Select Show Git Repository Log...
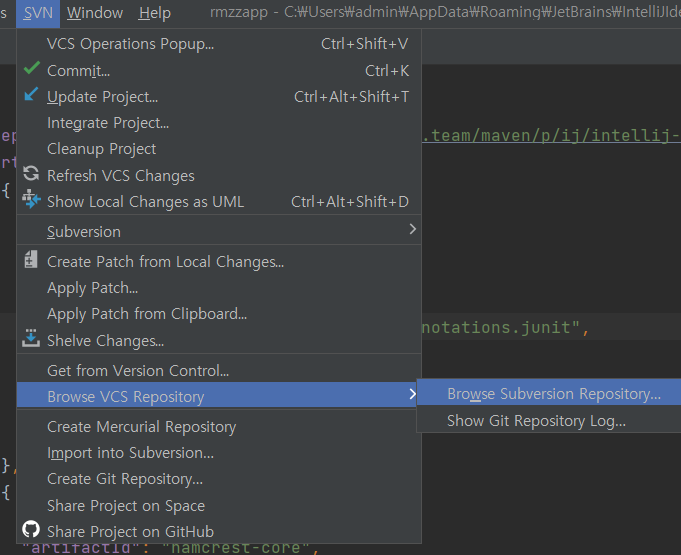The height and width of the screenshot is (555, 681). click(549, 420)
